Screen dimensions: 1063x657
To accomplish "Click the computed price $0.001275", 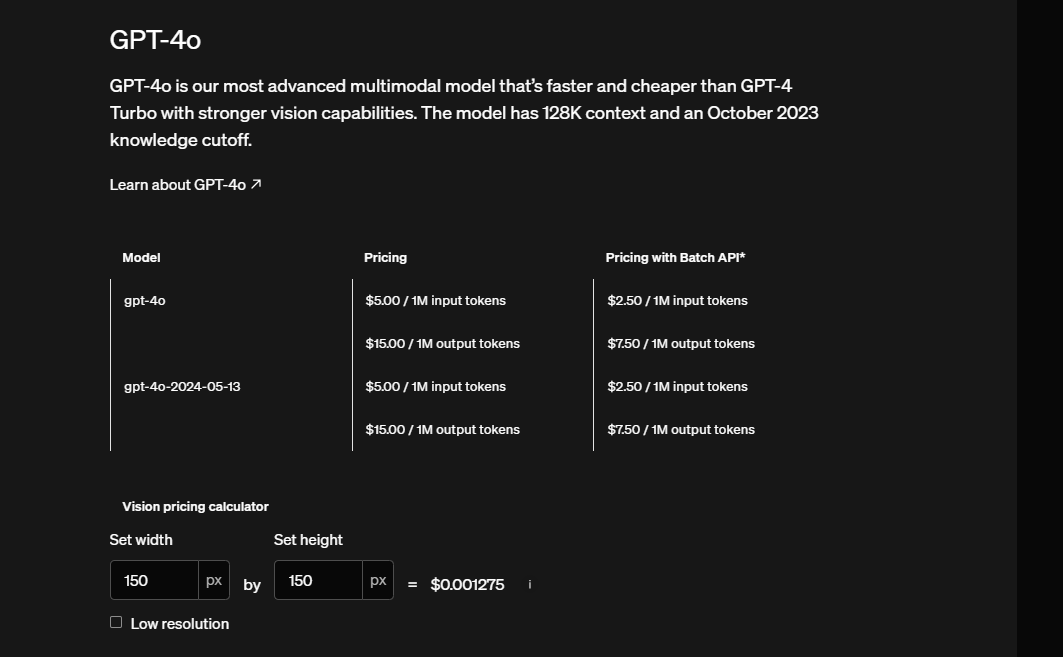I will tap(467, 584).
